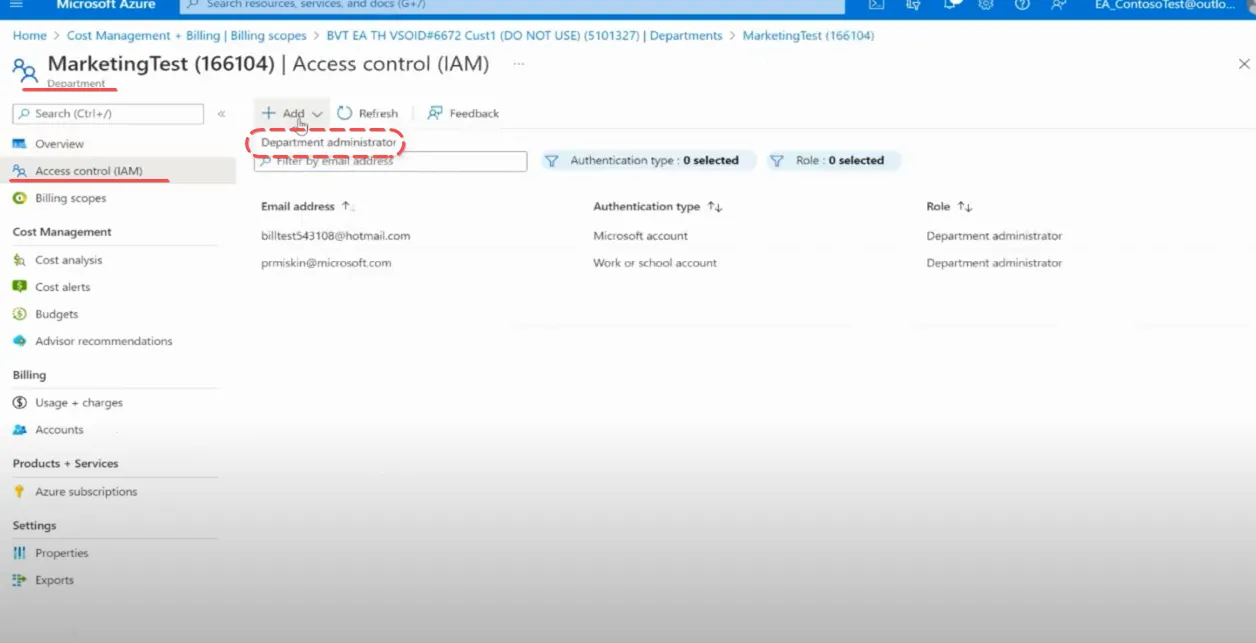The height and width of the screenshot is (643, 1256).
Task: Open the notifications bell
Action: click(950, 4)
